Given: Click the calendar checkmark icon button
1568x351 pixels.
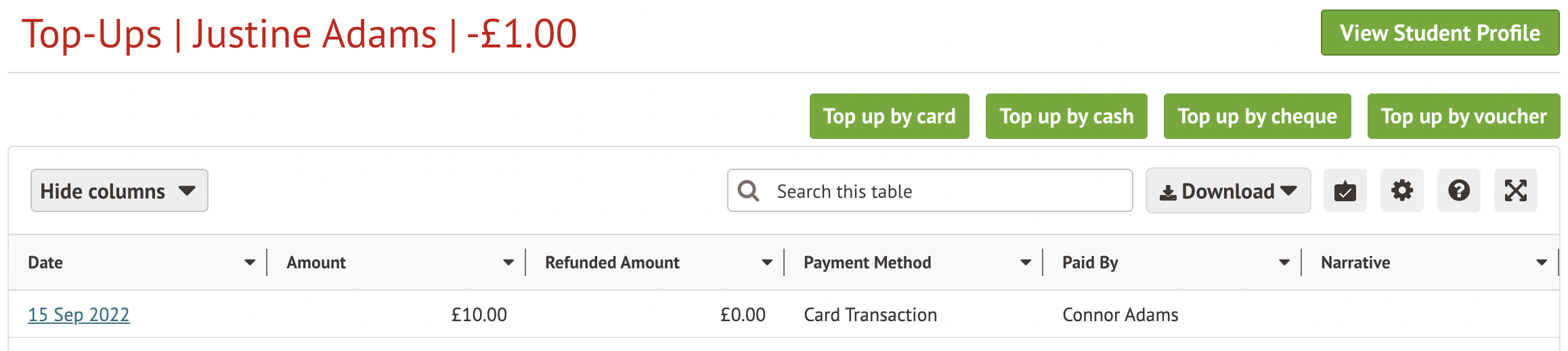Looking at the screenshot, I should tap(1345, 191).
